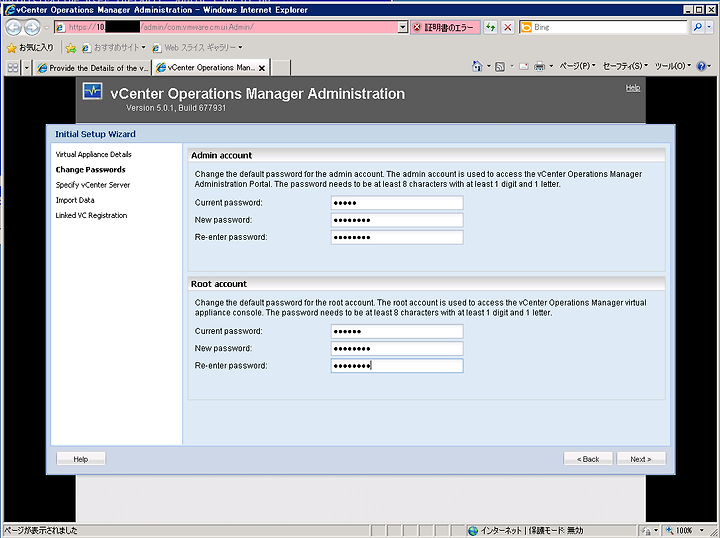Click the Print page icon
The width and height of the screenshot is (720, 538).
pos(540,67)
